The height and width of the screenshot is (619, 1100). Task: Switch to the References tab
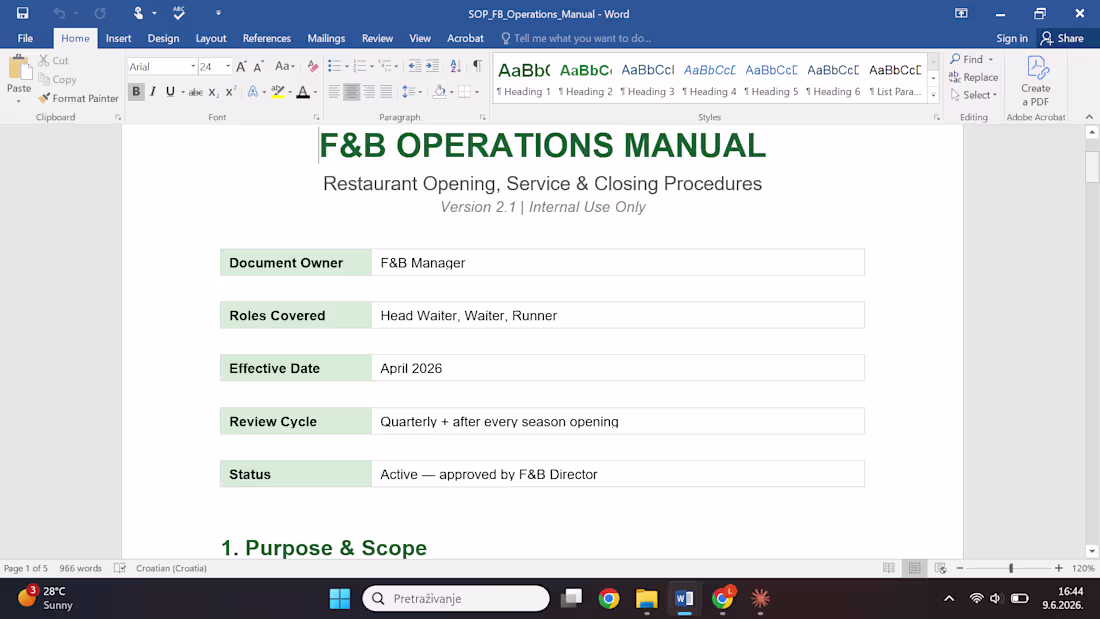(267, 39)
